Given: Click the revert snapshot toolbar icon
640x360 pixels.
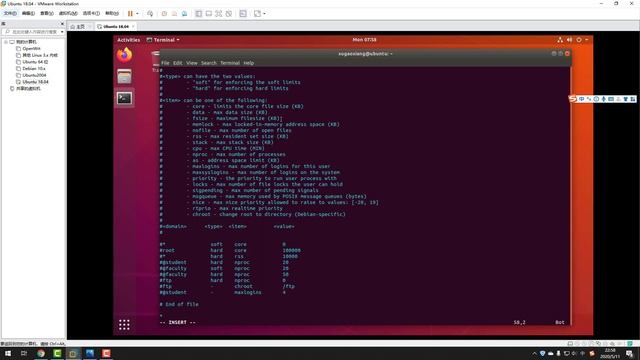Looking at the screenshot, I should pos(174,13).
